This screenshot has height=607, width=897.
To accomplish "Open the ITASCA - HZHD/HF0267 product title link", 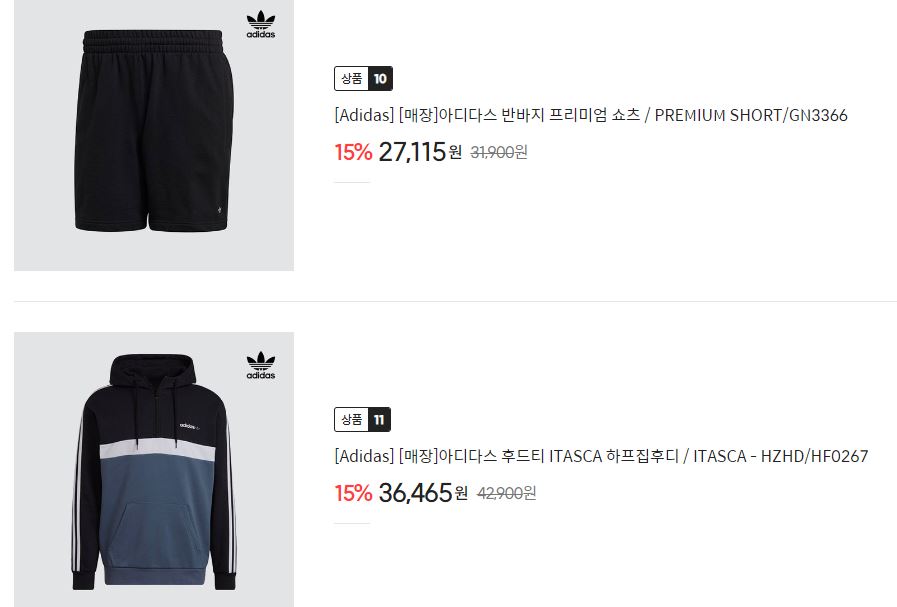I will pyautogui.click(x=601, y=456).
